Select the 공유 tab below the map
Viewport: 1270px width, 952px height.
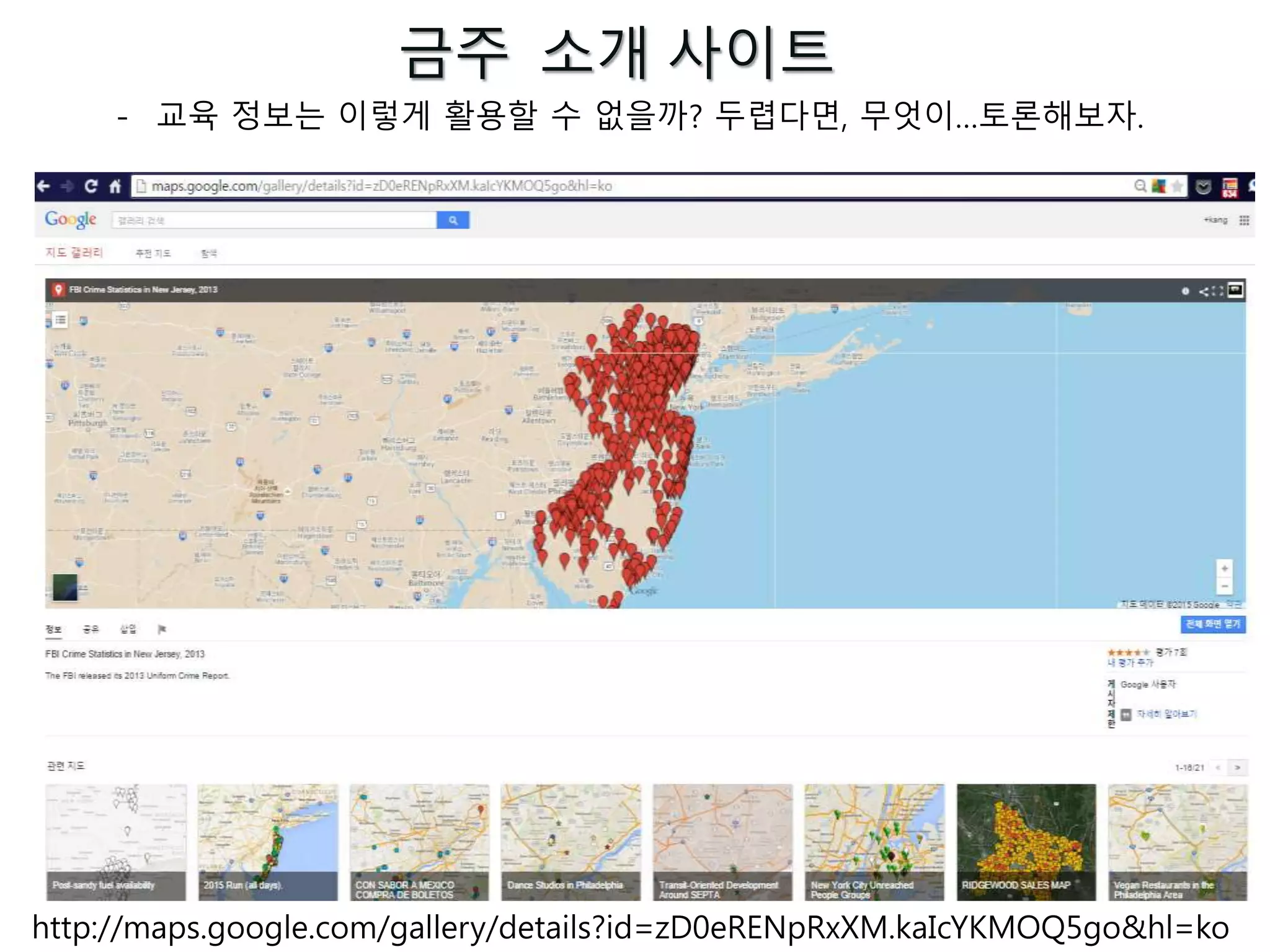point(91,629)
